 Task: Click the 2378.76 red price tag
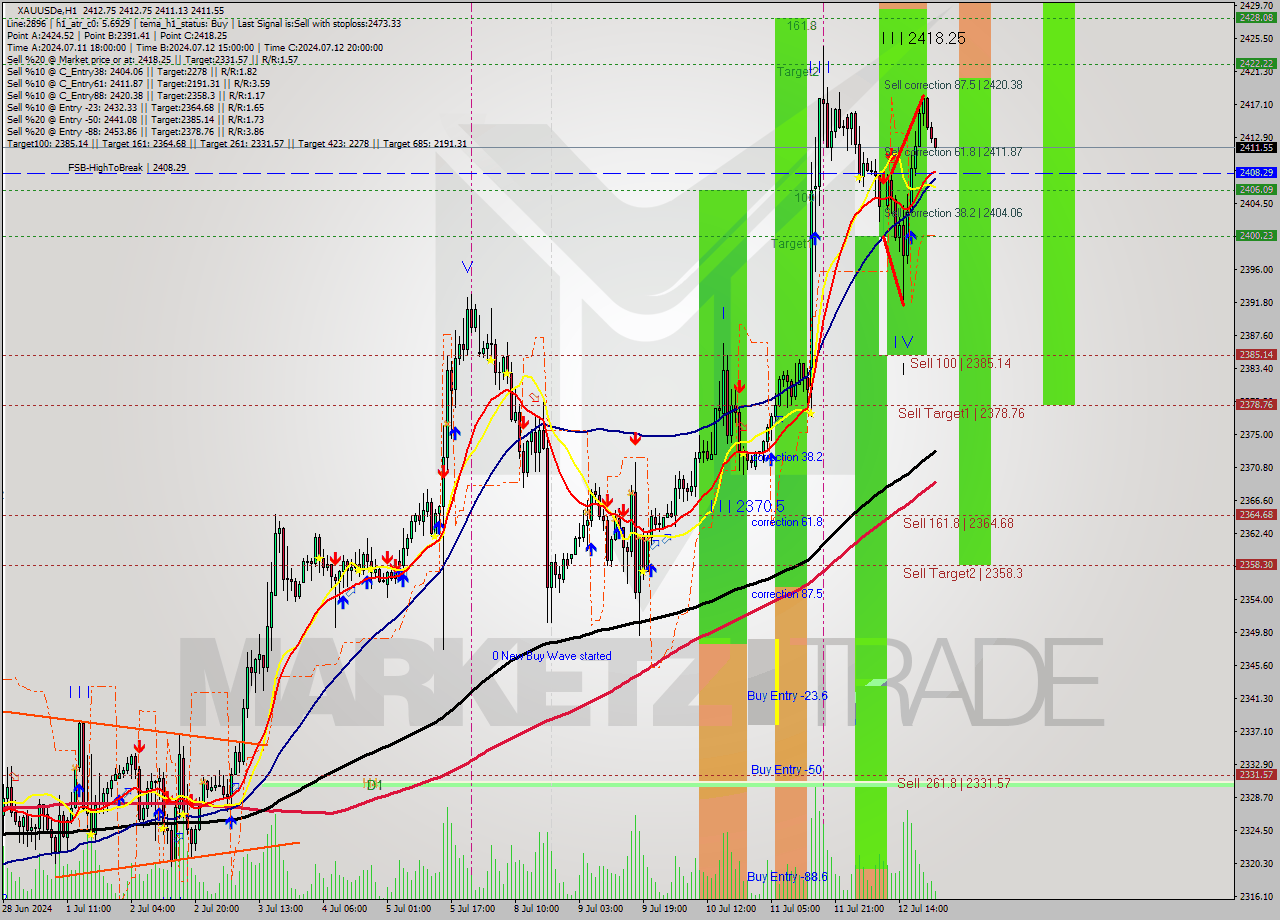click(1255, 404)
